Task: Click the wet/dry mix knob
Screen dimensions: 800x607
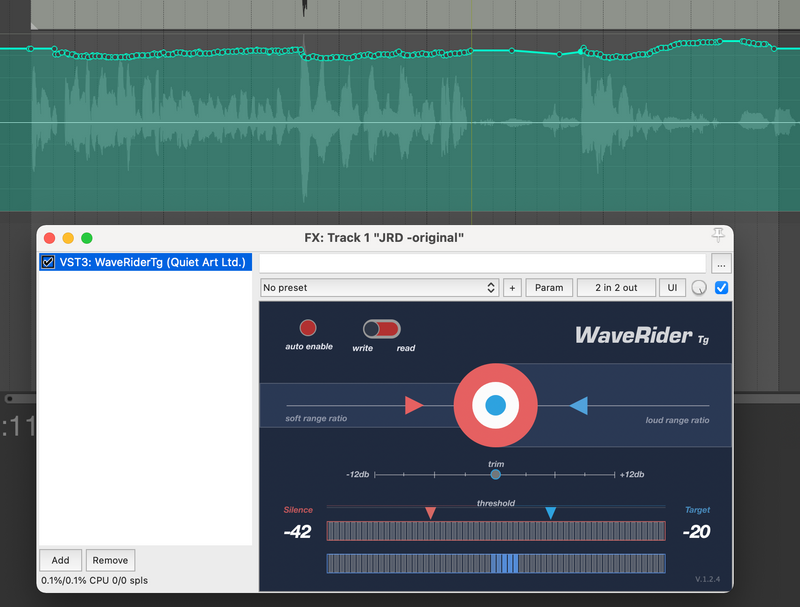Action: (699, 288)
